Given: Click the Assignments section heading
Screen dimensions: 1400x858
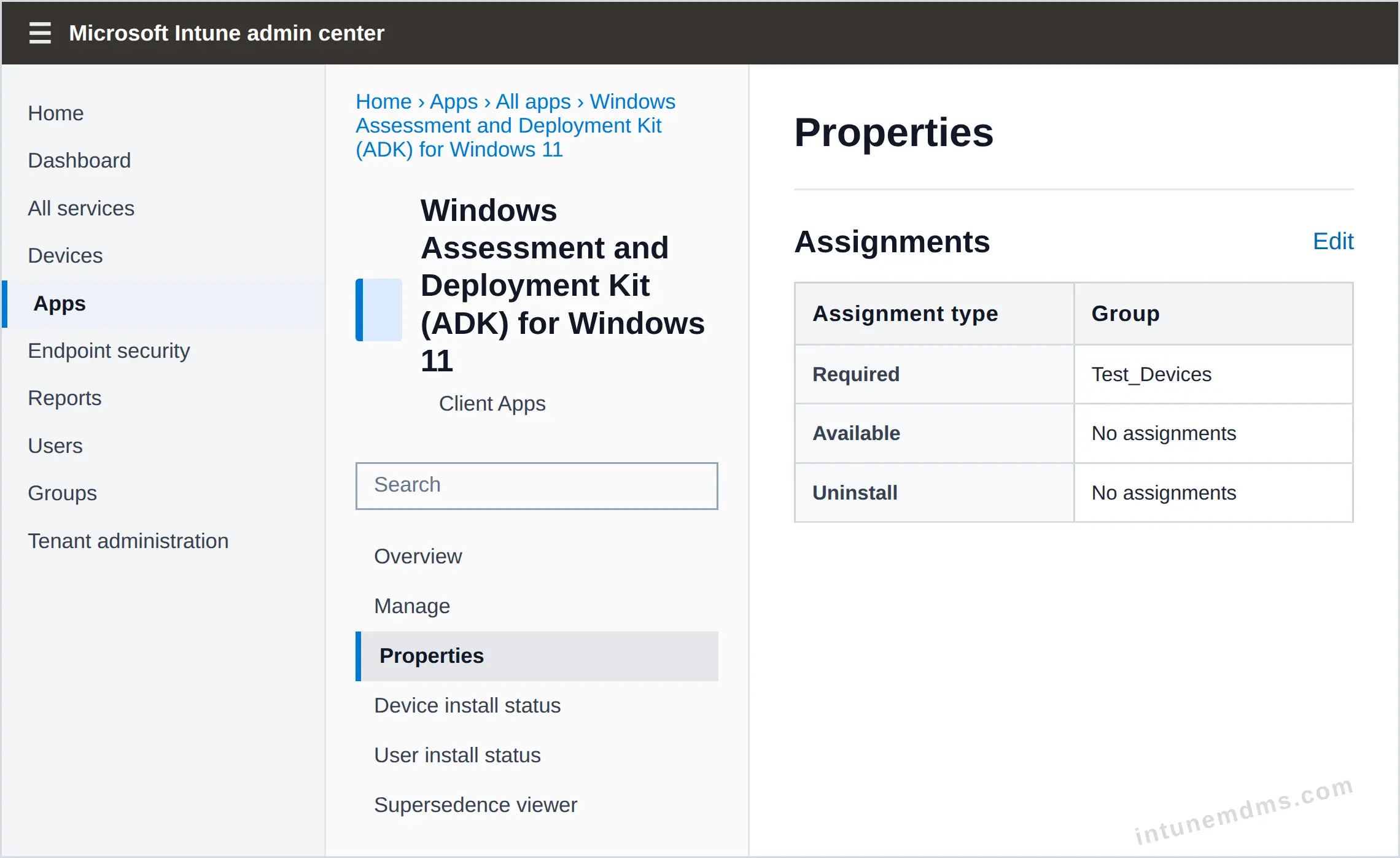Looking at the screenshot, I should pyautogui.click(x=892, y=241).
